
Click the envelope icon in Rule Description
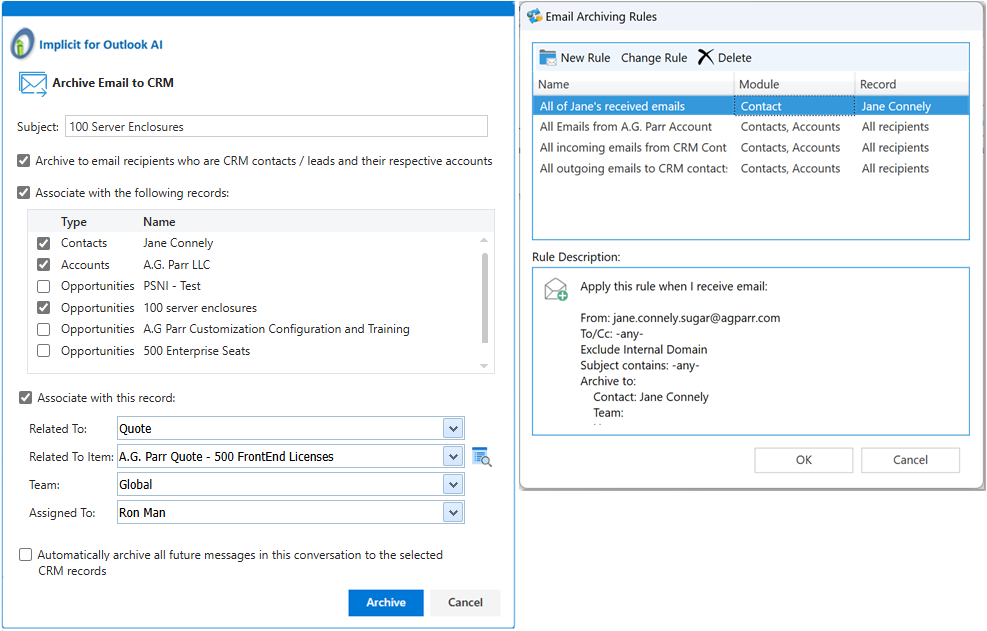pyautogui.click(x=555, y=291)
